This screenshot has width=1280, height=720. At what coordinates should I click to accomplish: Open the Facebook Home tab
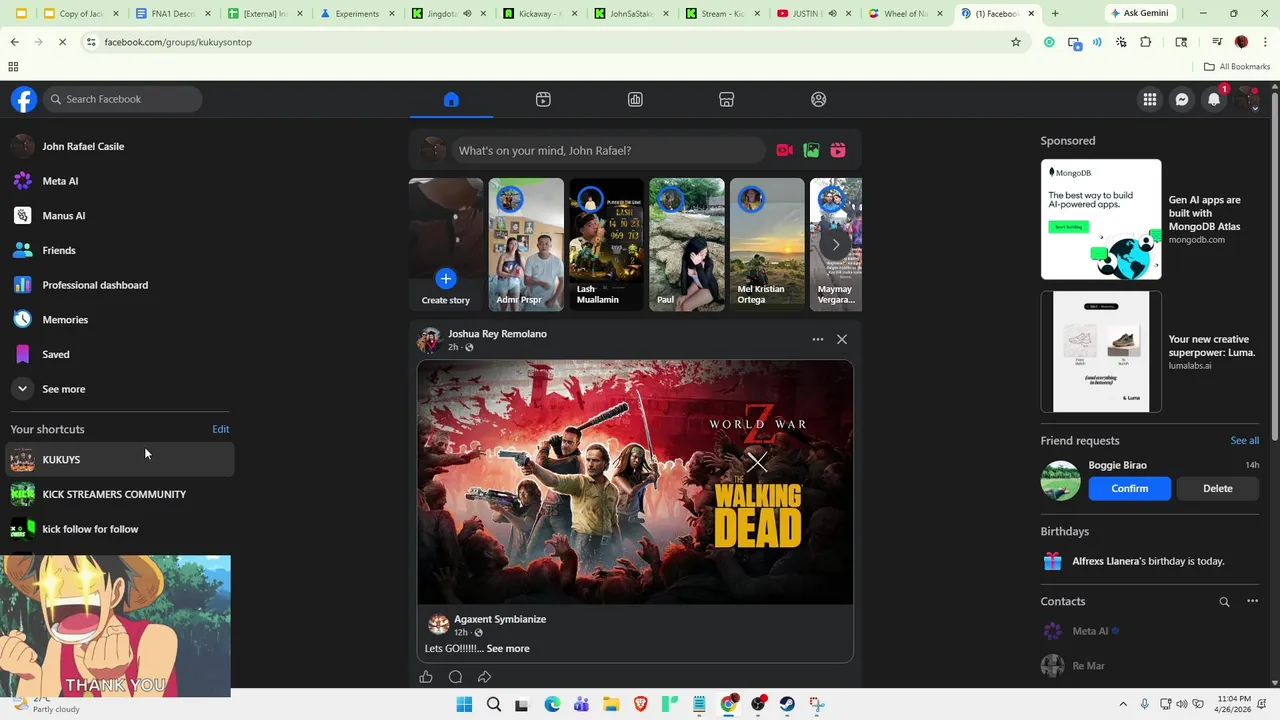pyautogui.click(x=451, y=99)
